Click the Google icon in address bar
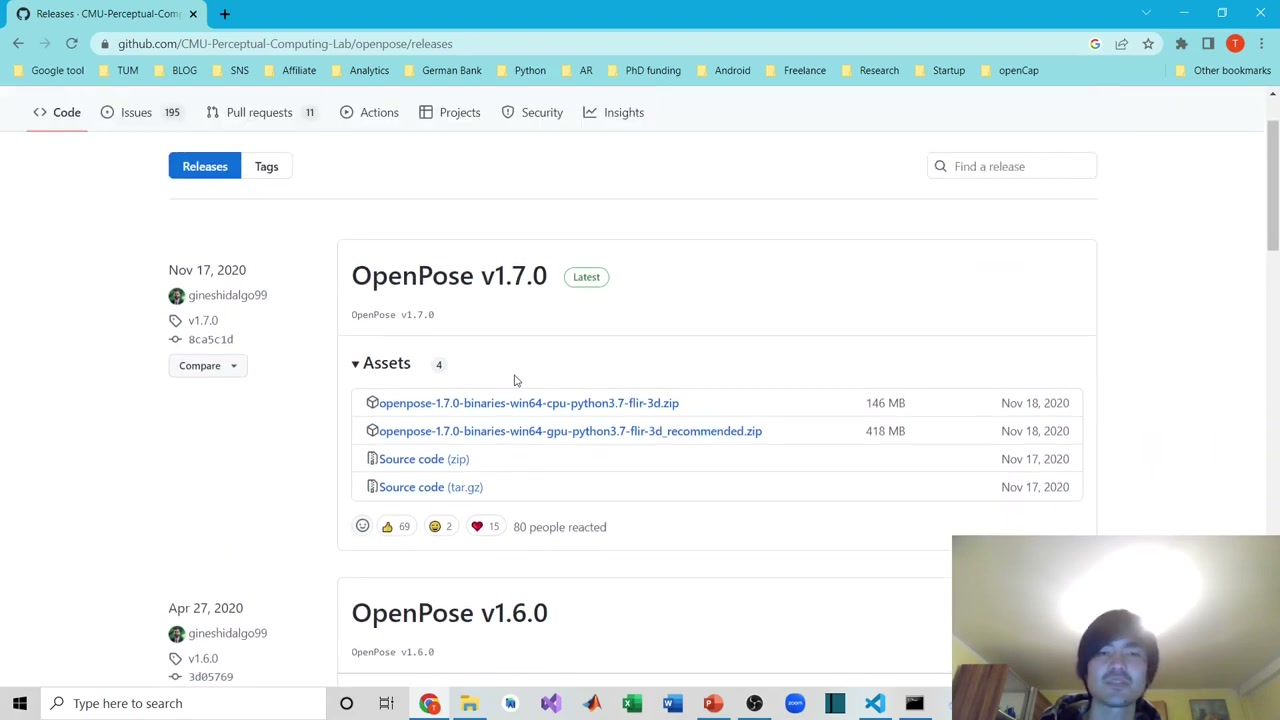Viewport: 1280px width, 720px height. 1095,44
